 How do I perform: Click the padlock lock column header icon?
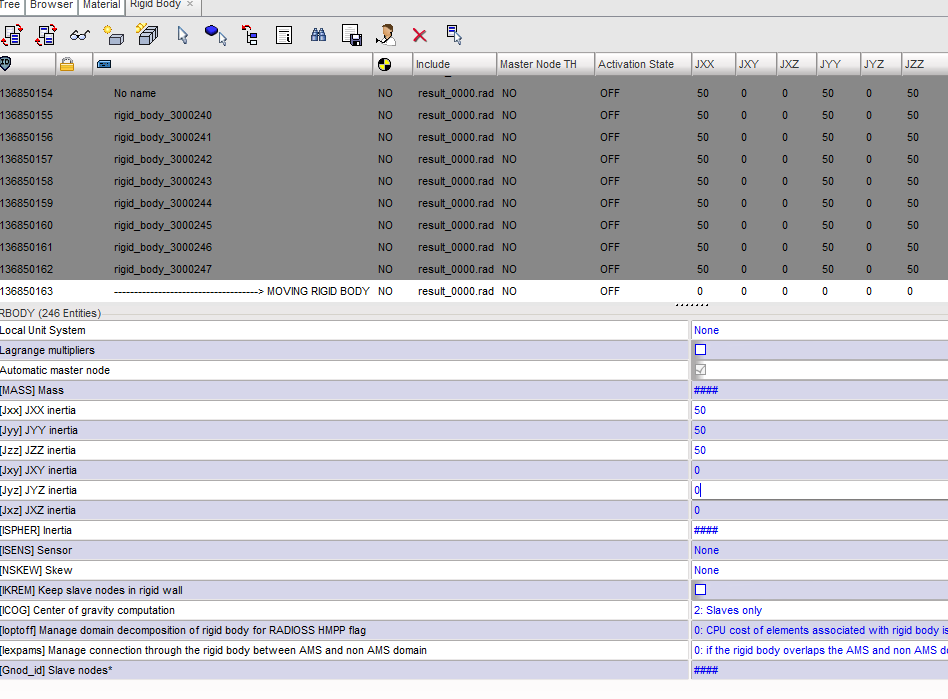click(x=67, y=64)
